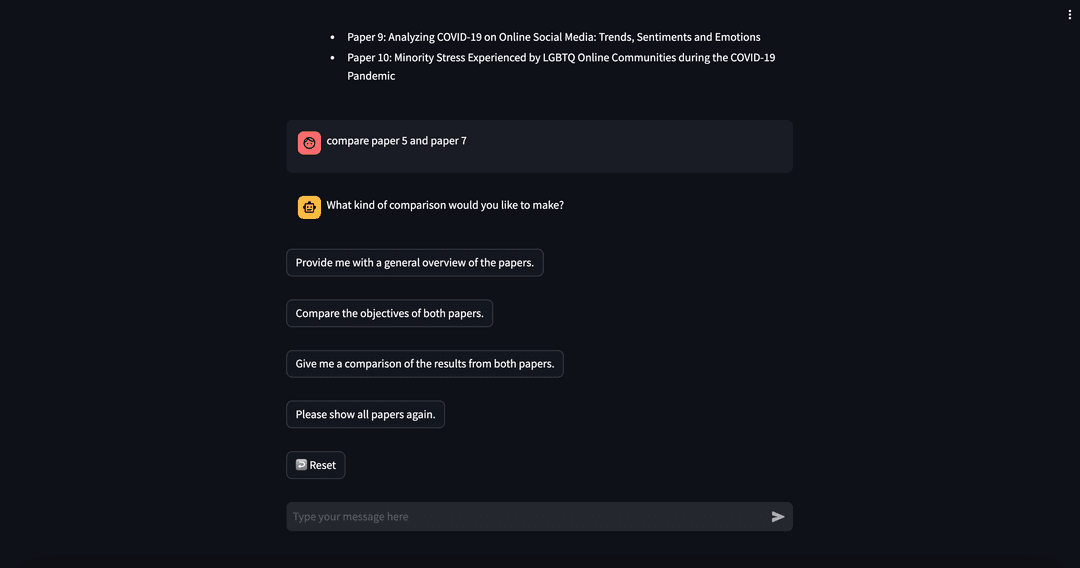
Task: Click the word 'Pandemic' under Paper 10
Action: (371, 76)
